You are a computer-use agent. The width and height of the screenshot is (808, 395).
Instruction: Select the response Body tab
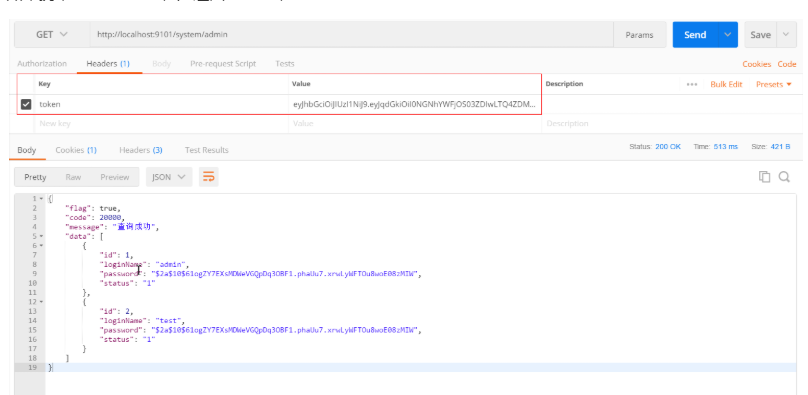point(27,150)
